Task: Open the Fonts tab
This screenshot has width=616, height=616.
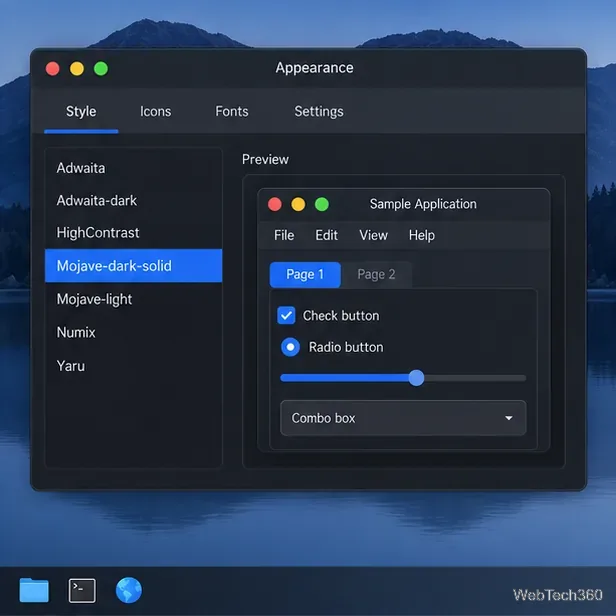Action: pyautogui.click(x=232, y=112)
